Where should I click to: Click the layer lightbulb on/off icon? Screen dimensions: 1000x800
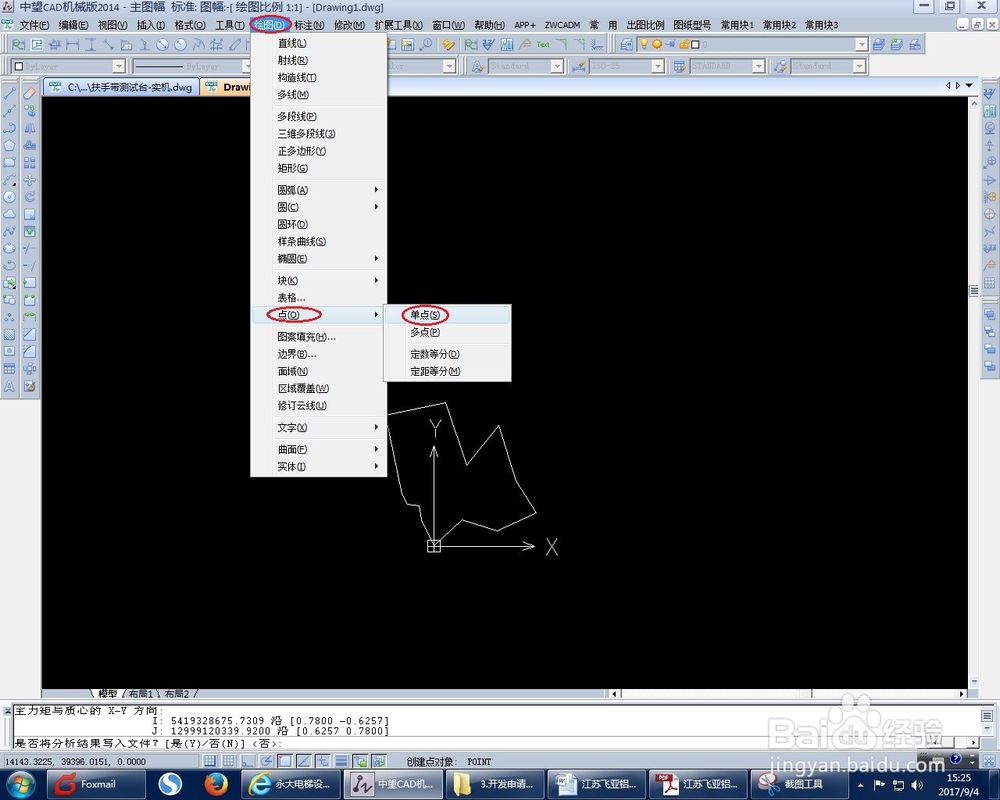click(x=644, y=45)
